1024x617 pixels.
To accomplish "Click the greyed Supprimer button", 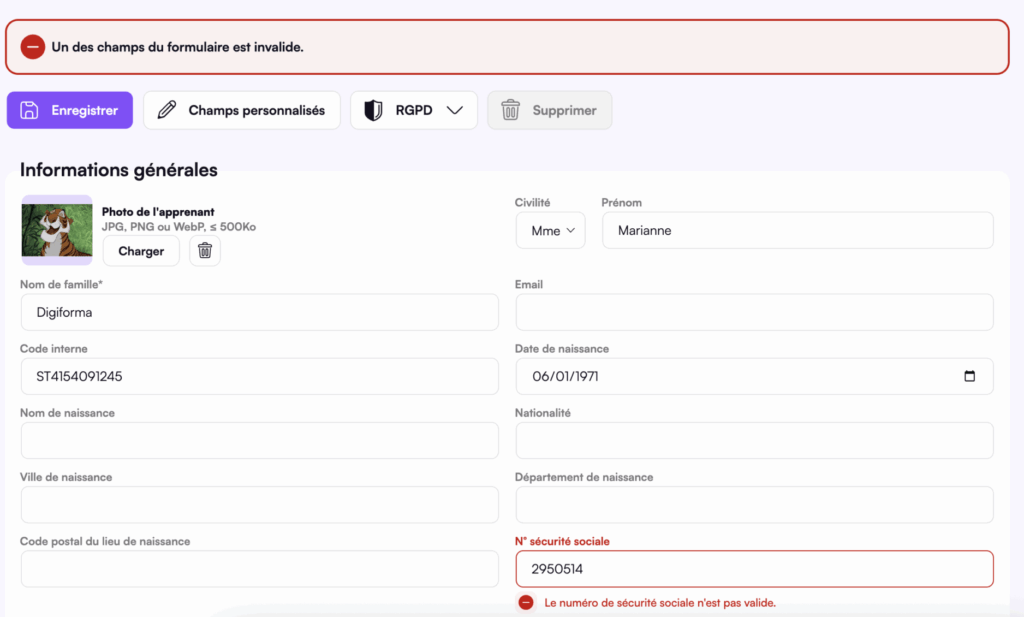I will [x=549, y=110].
